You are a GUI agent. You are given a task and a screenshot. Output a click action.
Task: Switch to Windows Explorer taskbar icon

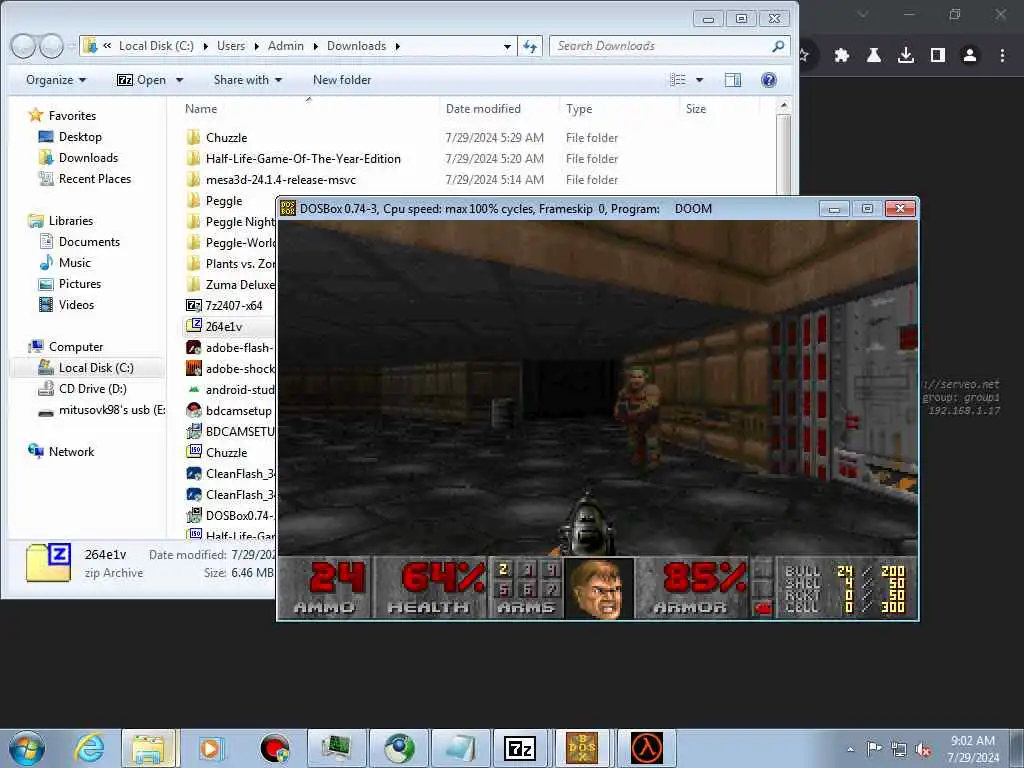pos(148,748)
